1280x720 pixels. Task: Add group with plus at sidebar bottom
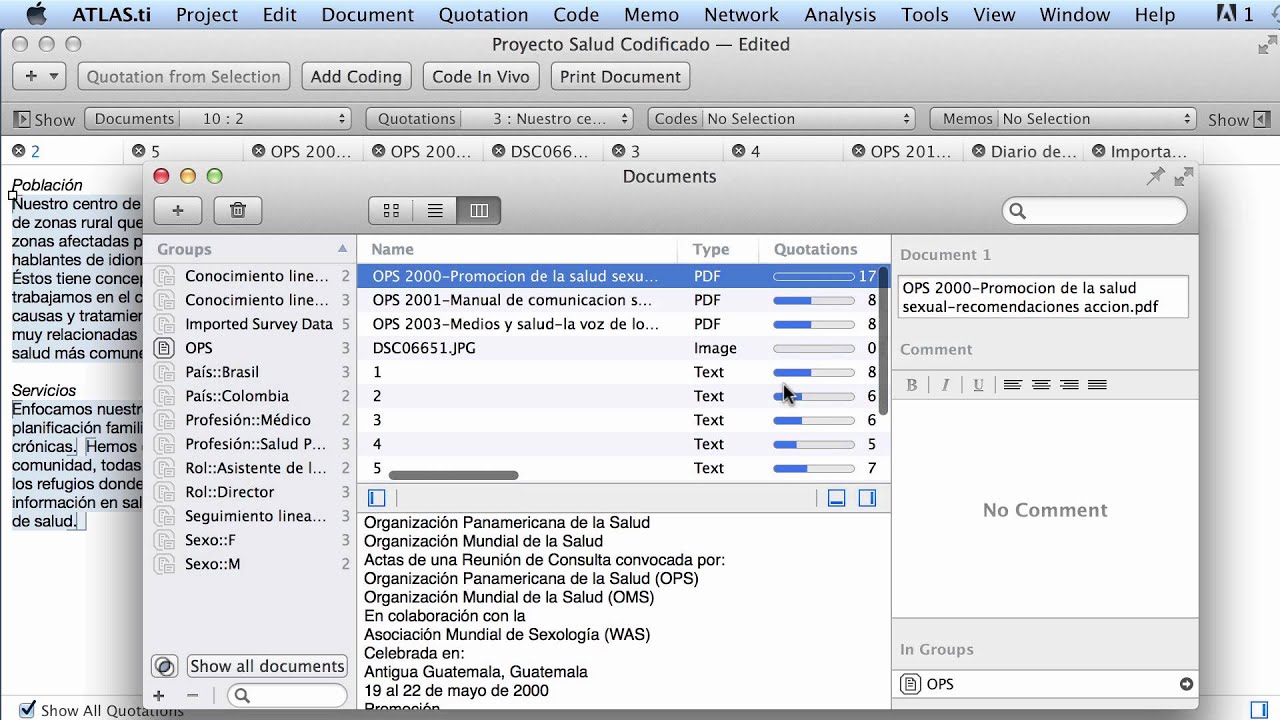pyautogui.click(x=158, y=695)
